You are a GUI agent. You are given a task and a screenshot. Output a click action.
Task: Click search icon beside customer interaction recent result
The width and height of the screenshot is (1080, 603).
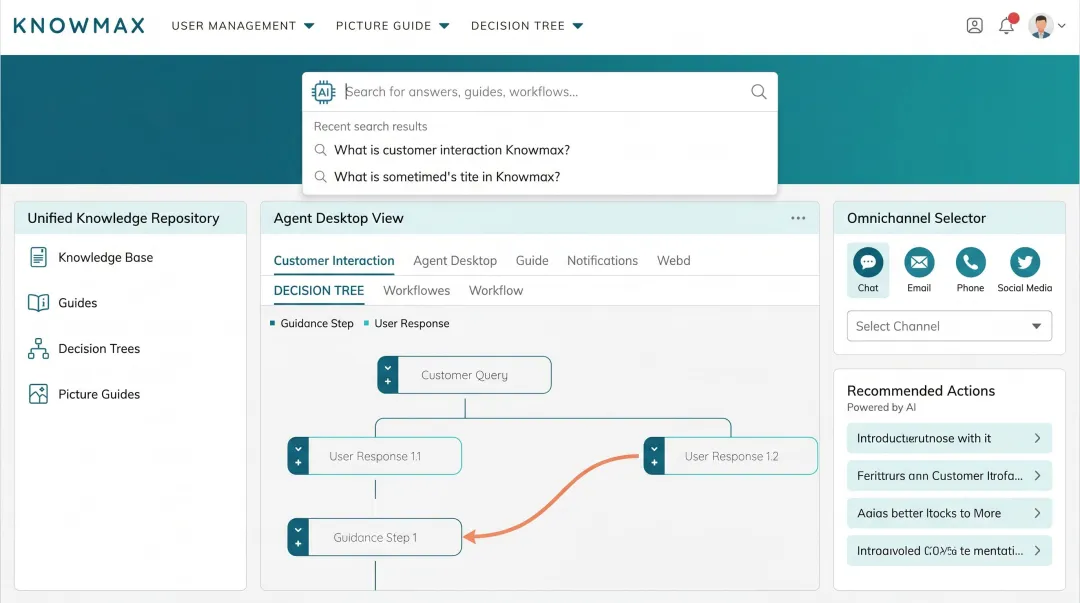click(x=320, y=150)
